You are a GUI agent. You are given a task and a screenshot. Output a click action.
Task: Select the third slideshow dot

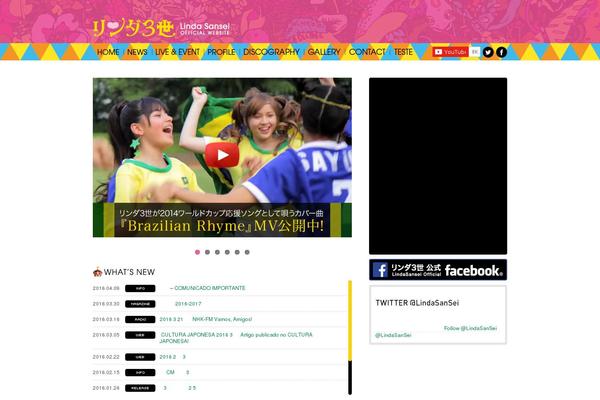click(217, 252)
